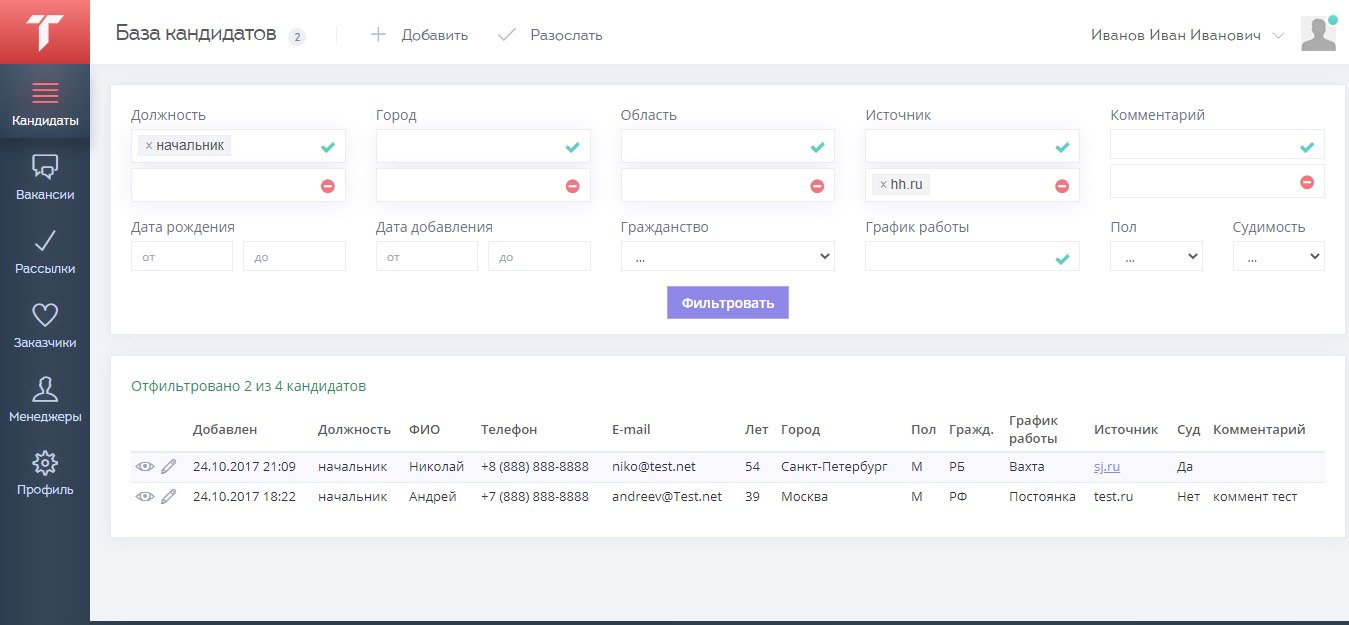
Task: Click the user avatar picture
Action: pyautogui.click(x=1318, y=34)
